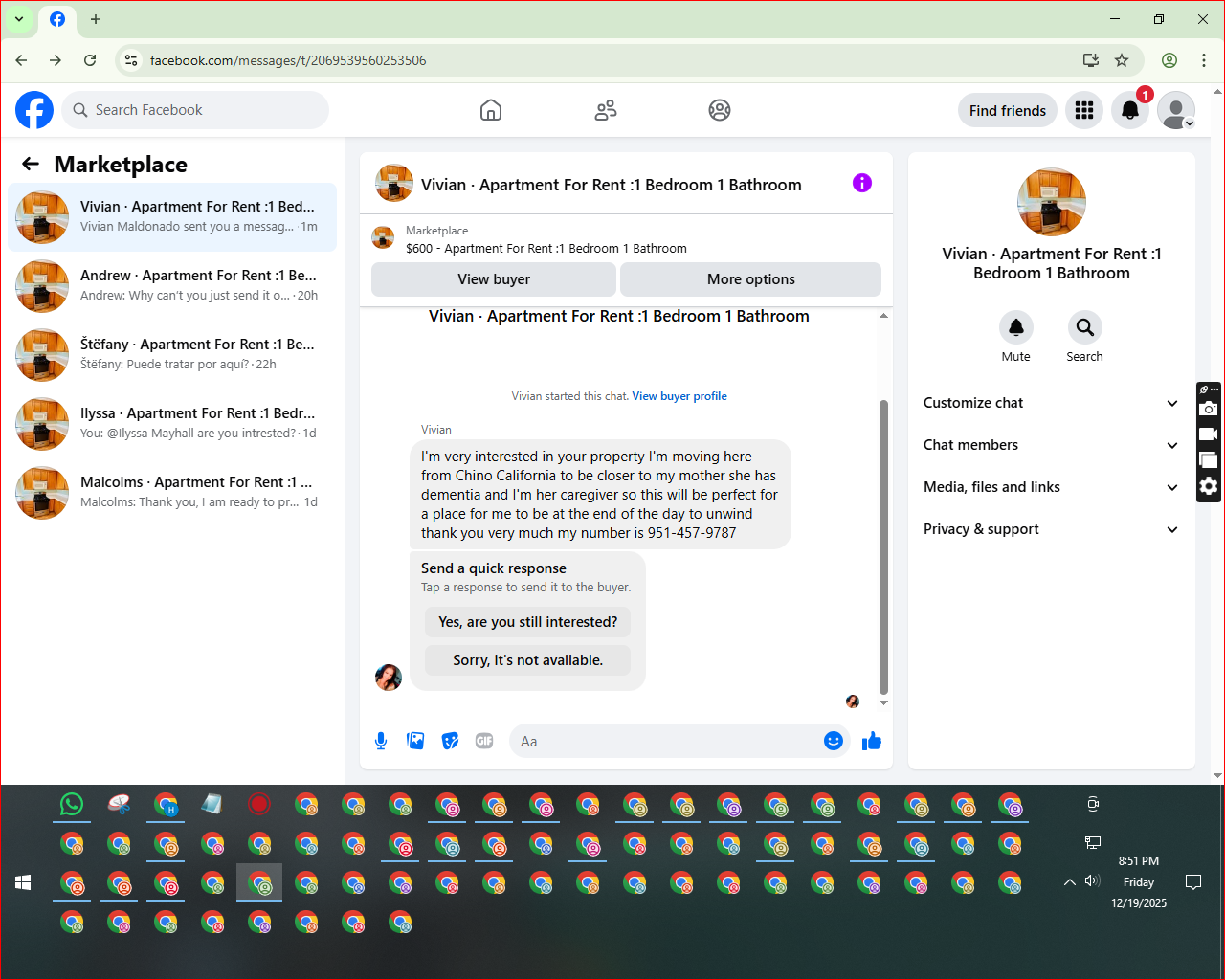This screenshot has height=980, width=1225.
Task: Open Malcolms apartment conversation
Action: pyautogui.click(x=172, y=493)
